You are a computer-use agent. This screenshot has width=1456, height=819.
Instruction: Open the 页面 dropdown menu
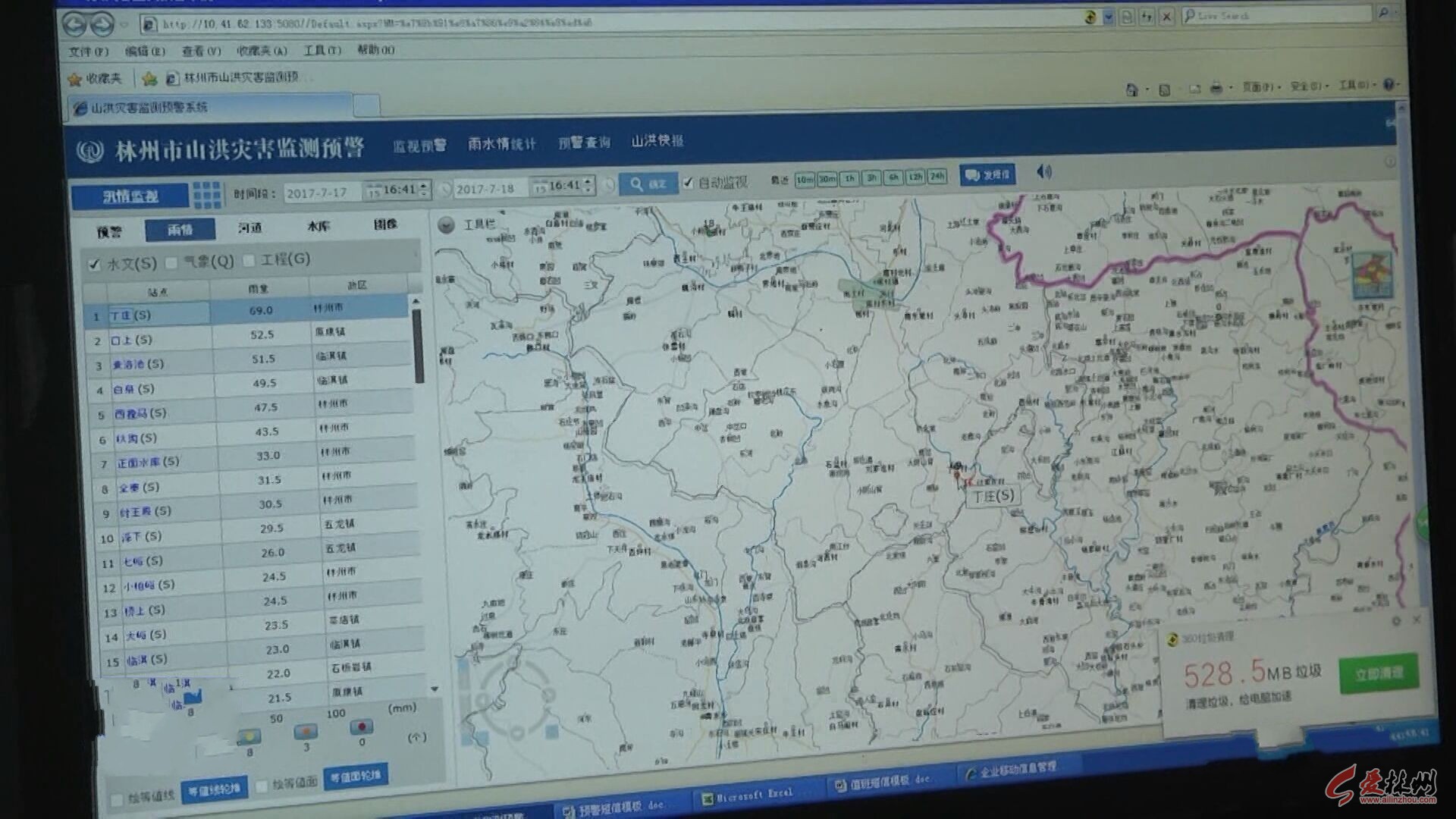tap(1260, 87)
